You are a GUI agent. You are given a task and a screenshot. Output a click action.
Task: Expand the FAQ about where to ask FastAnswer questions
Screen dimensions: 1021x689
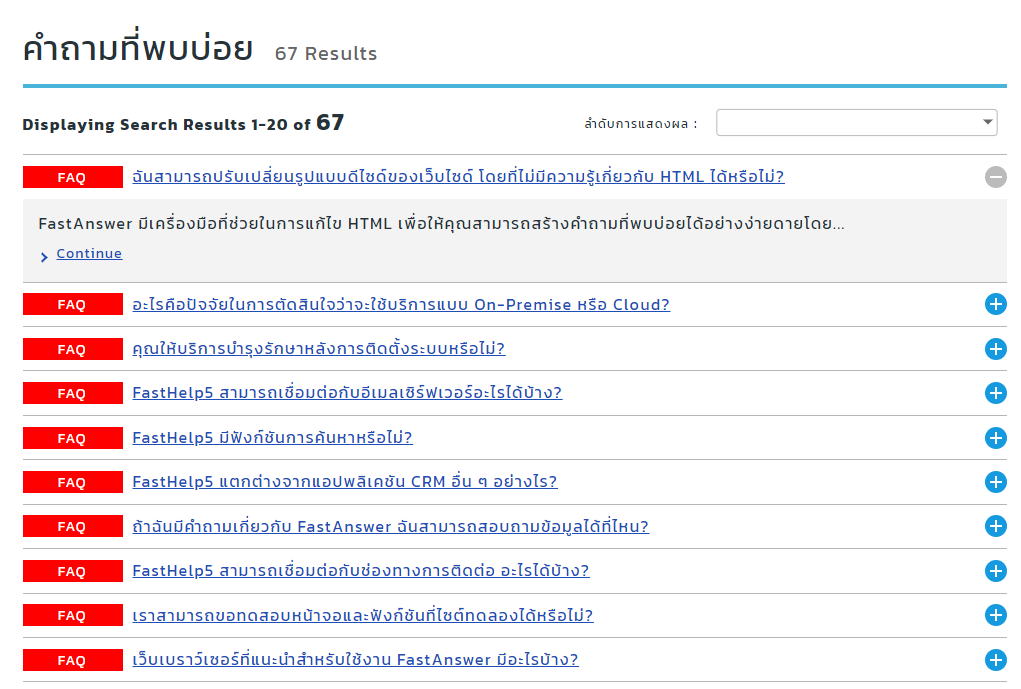pyautogui.click(x=995, y=526)
